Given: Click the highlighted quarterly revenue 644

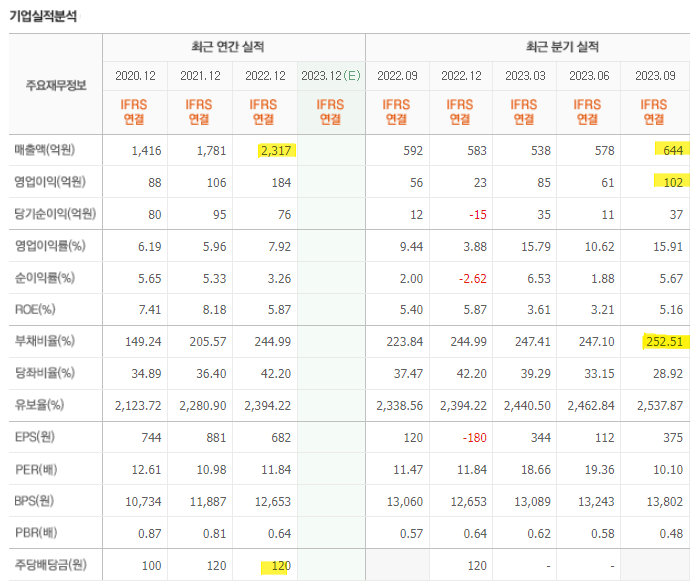Looking at the screenshot, I should pyautogui.click(x=673, y=151).
